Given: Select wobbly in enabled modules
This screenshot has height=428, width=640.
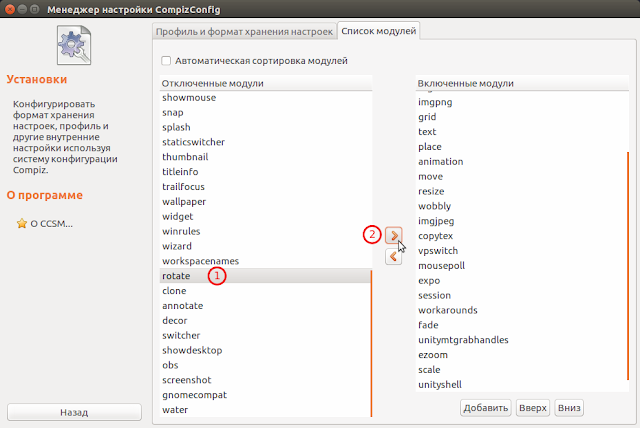Looking at the screenshot, I should [x=521, y=206].
